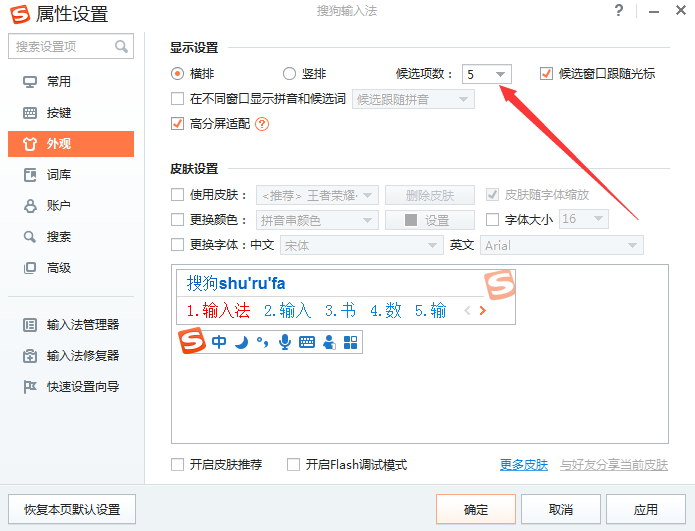Click the user account icon in preview toolbar
Image resolution: width=695 pixels, height=531 pixels.
coord(329,342)
